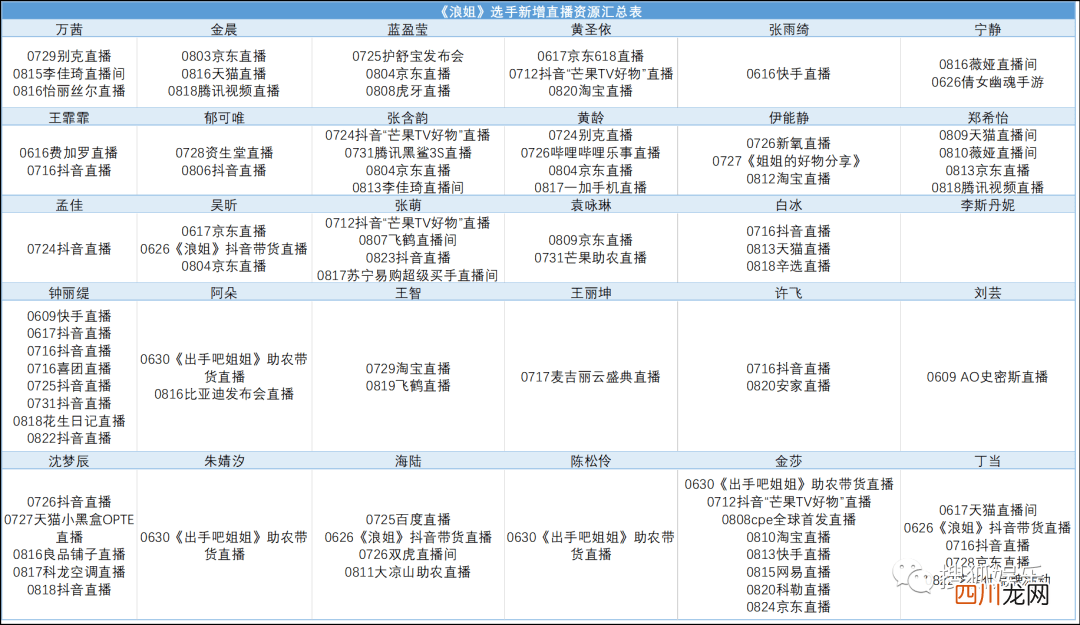
Task: Click the entry 0617京东618直播
Action: 591,56
